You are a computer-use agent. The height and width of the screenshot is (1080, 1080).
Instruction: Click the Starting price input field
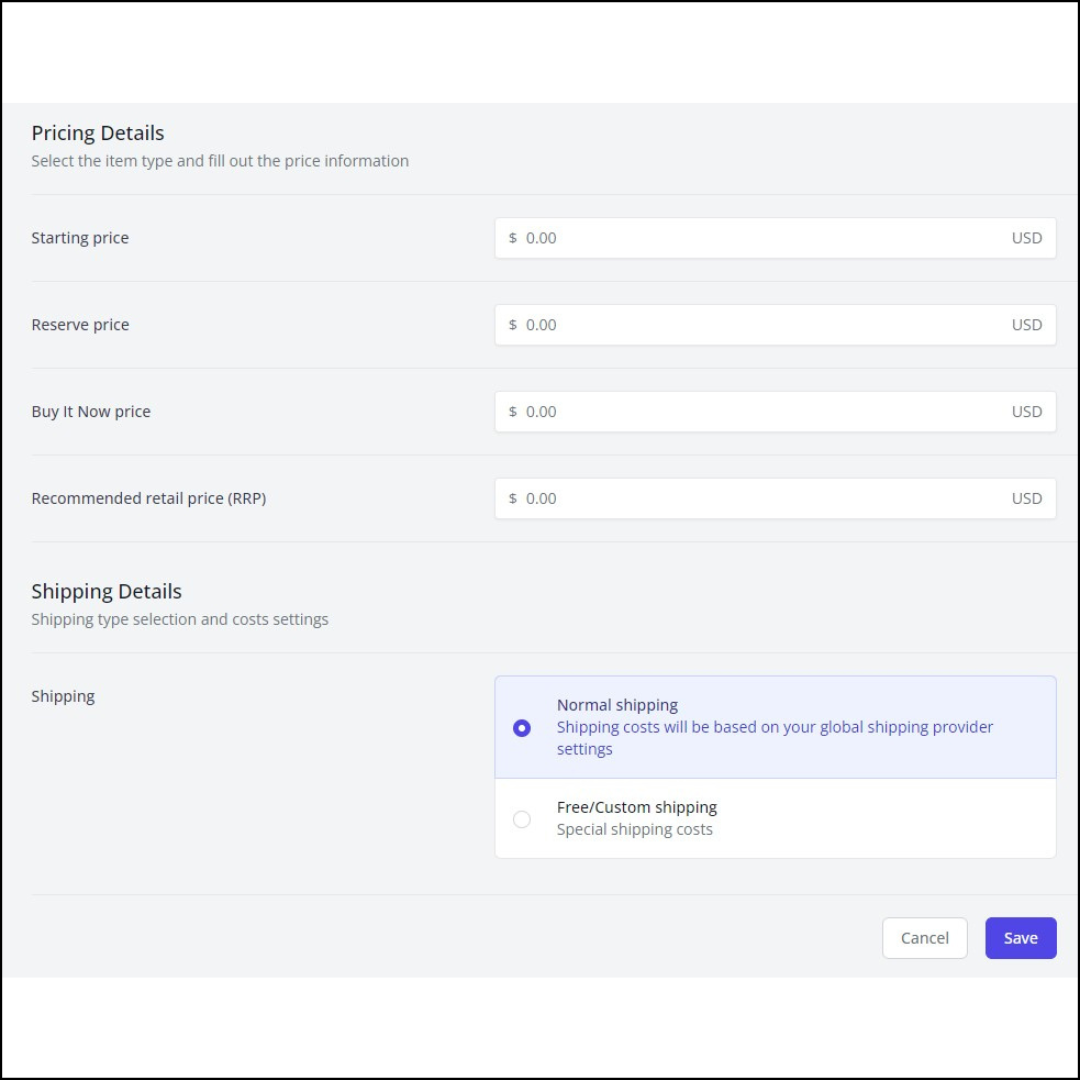[x=775, y=238]
